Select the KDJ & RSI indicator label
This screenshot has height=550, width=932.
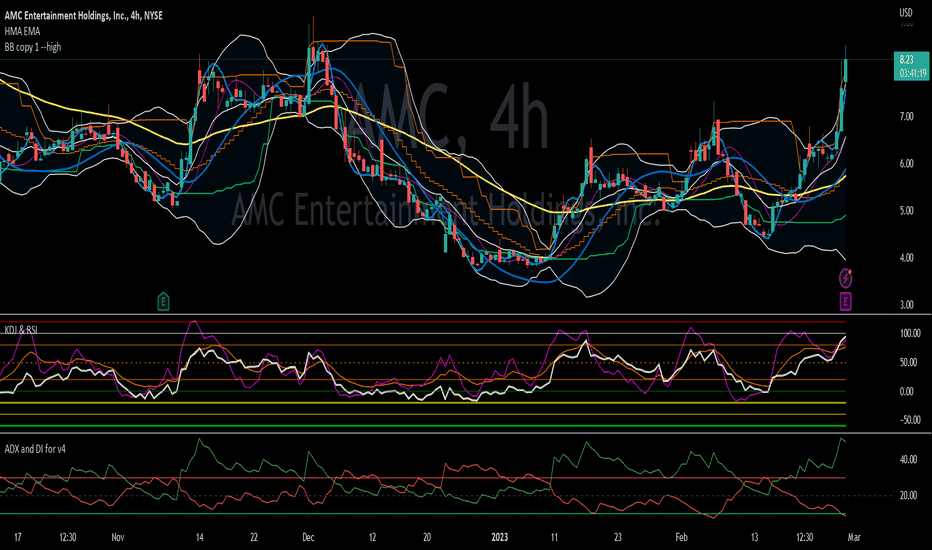[21, 329]
